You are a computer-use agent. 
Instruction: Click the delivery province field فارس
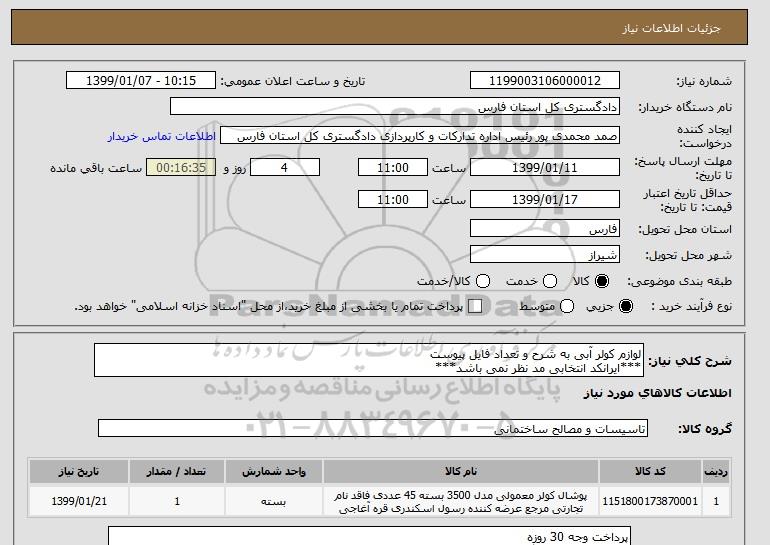pos(545,229)
